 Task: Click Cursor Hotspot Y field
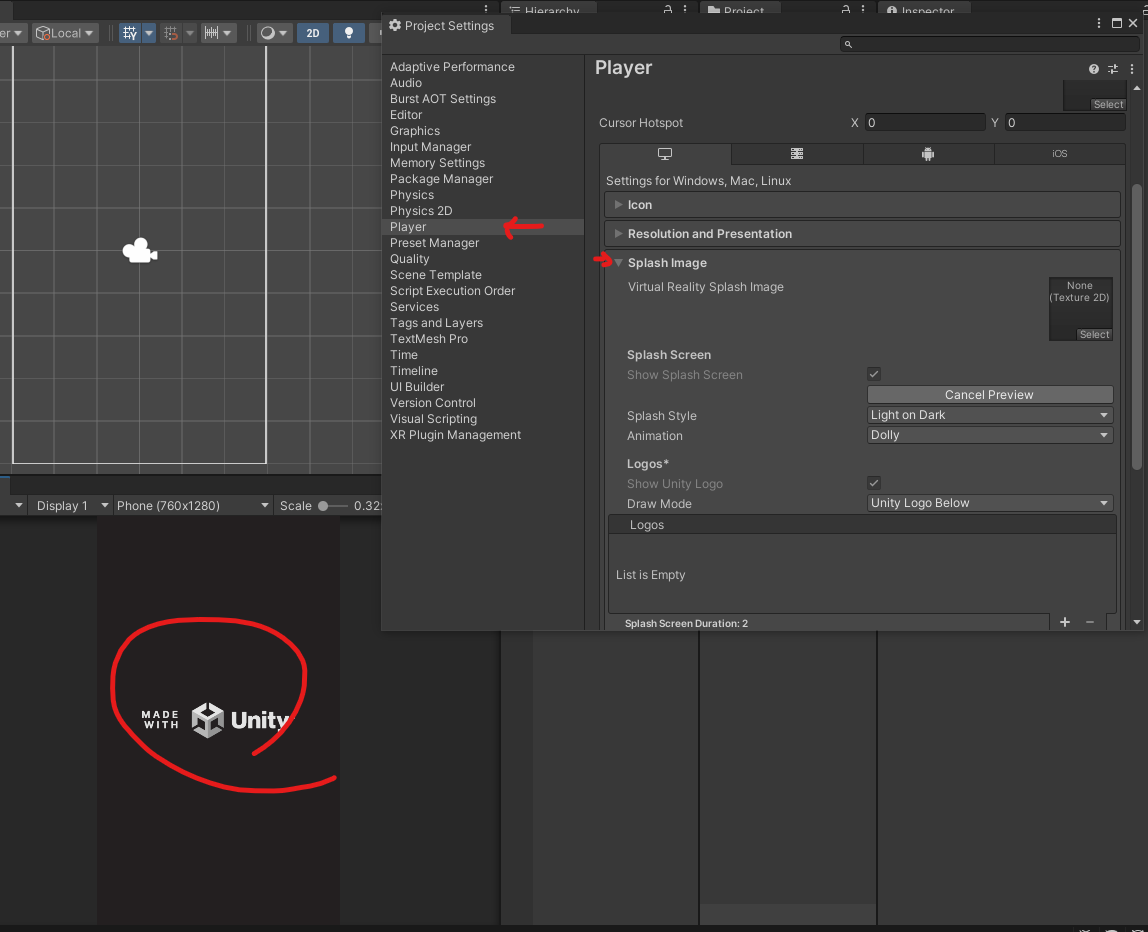coord(1065,123)
